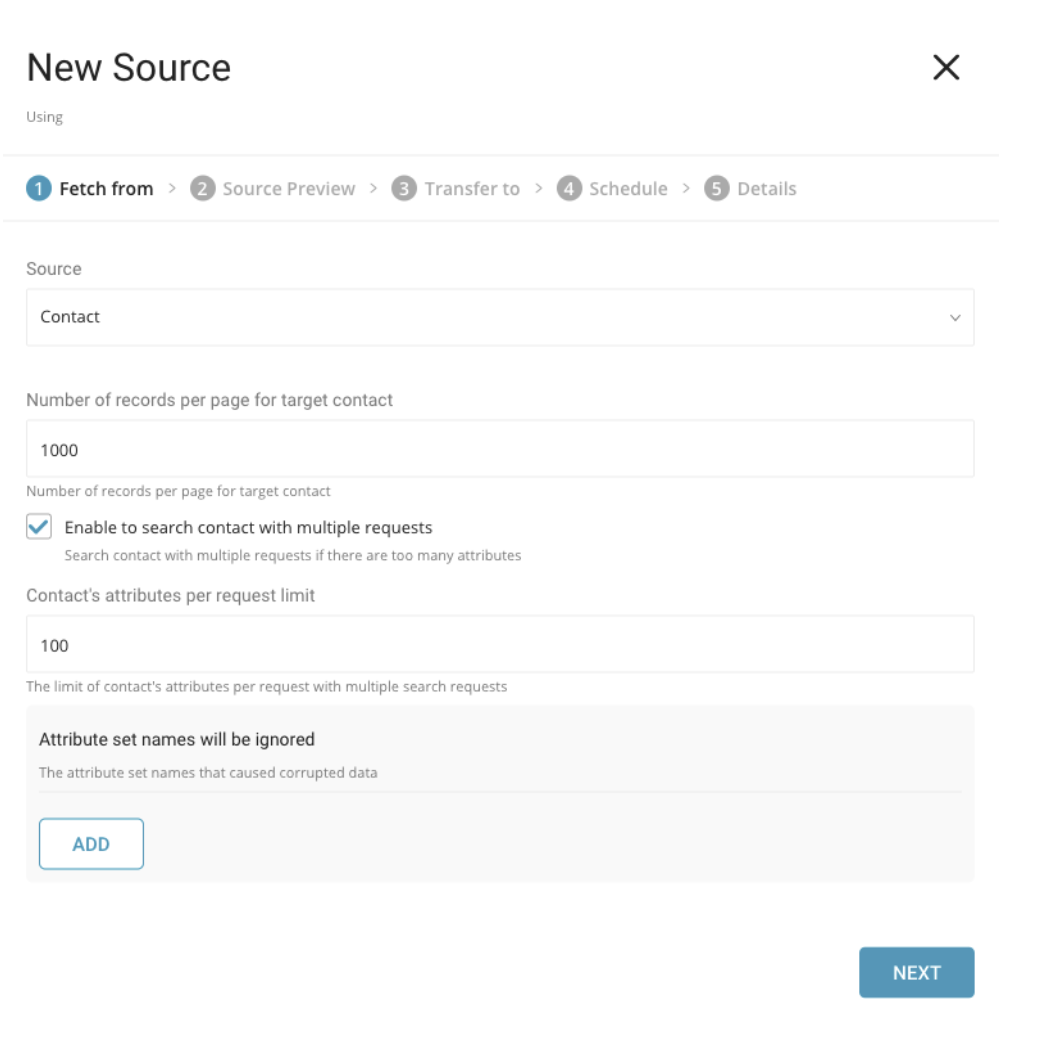Click the NEXT button
The height and width of the screenshot is (1052, 1040).
point(916,973)
